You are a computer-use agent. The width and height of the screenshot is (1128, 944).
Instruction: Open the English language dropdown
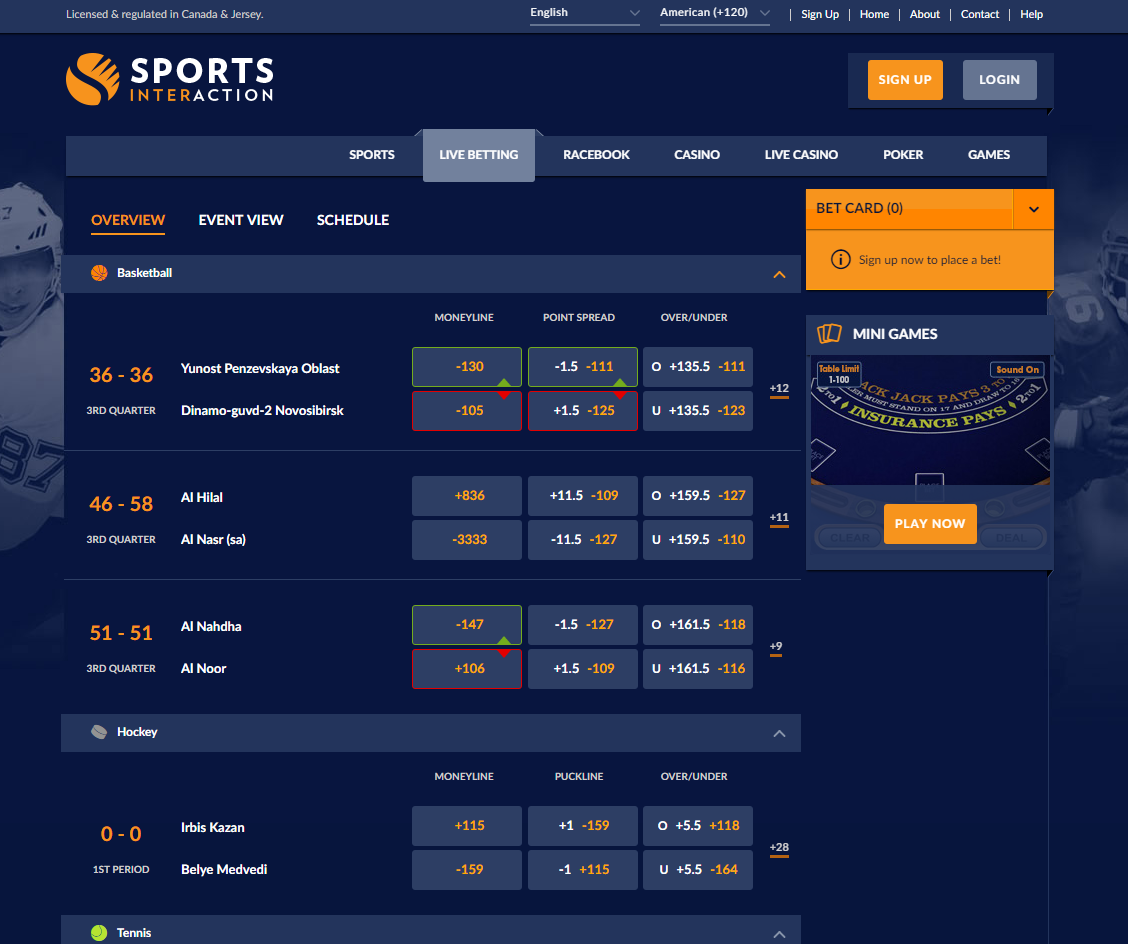(x=584, y=13)
